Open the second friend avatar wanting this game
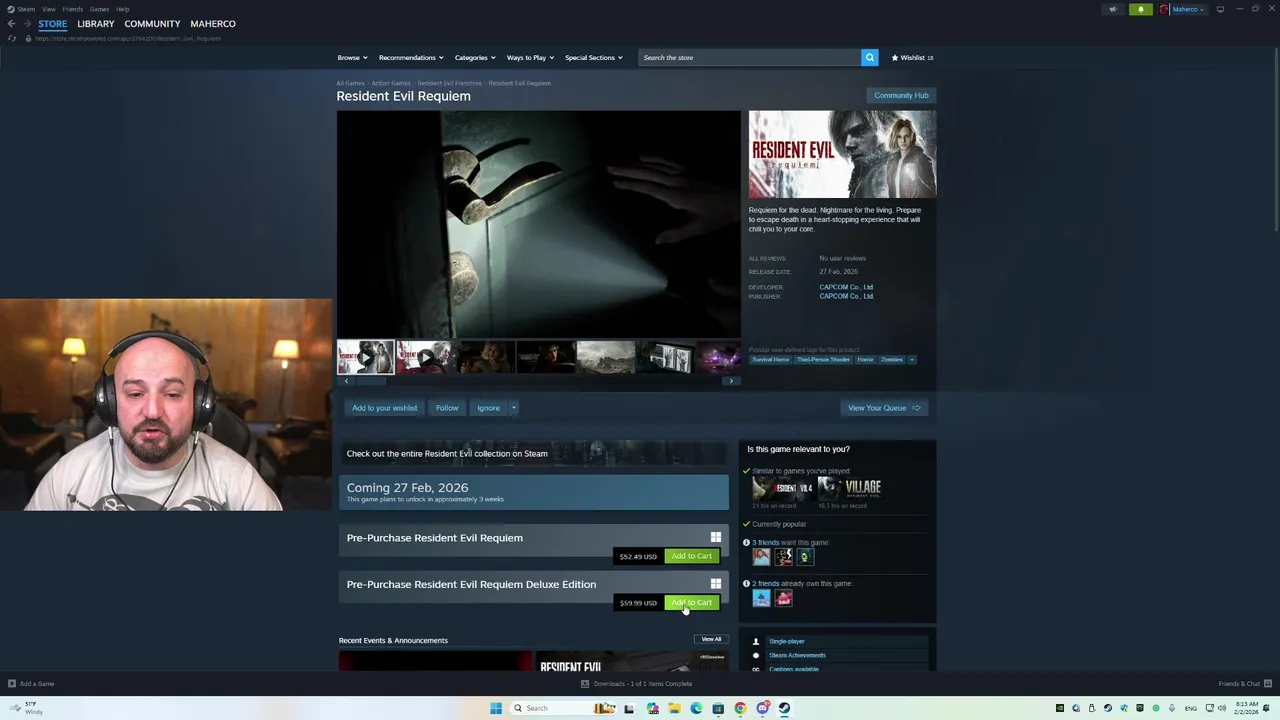Viewport: 1280px width, 720px height. click(x=783, y=557)
